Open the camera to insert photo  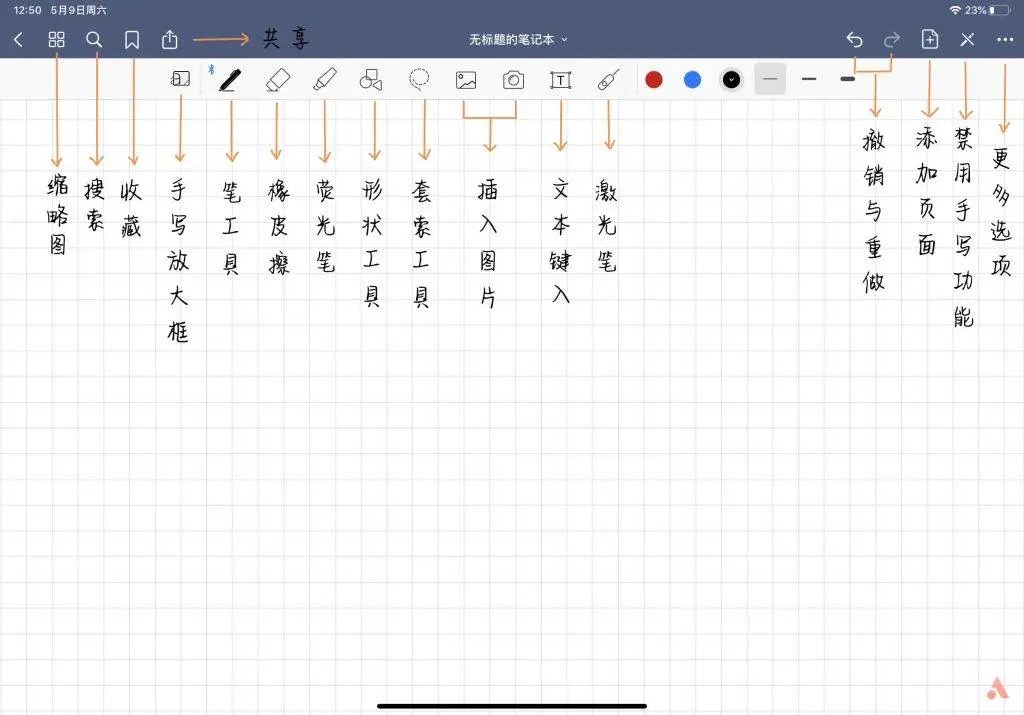[513, 80]
